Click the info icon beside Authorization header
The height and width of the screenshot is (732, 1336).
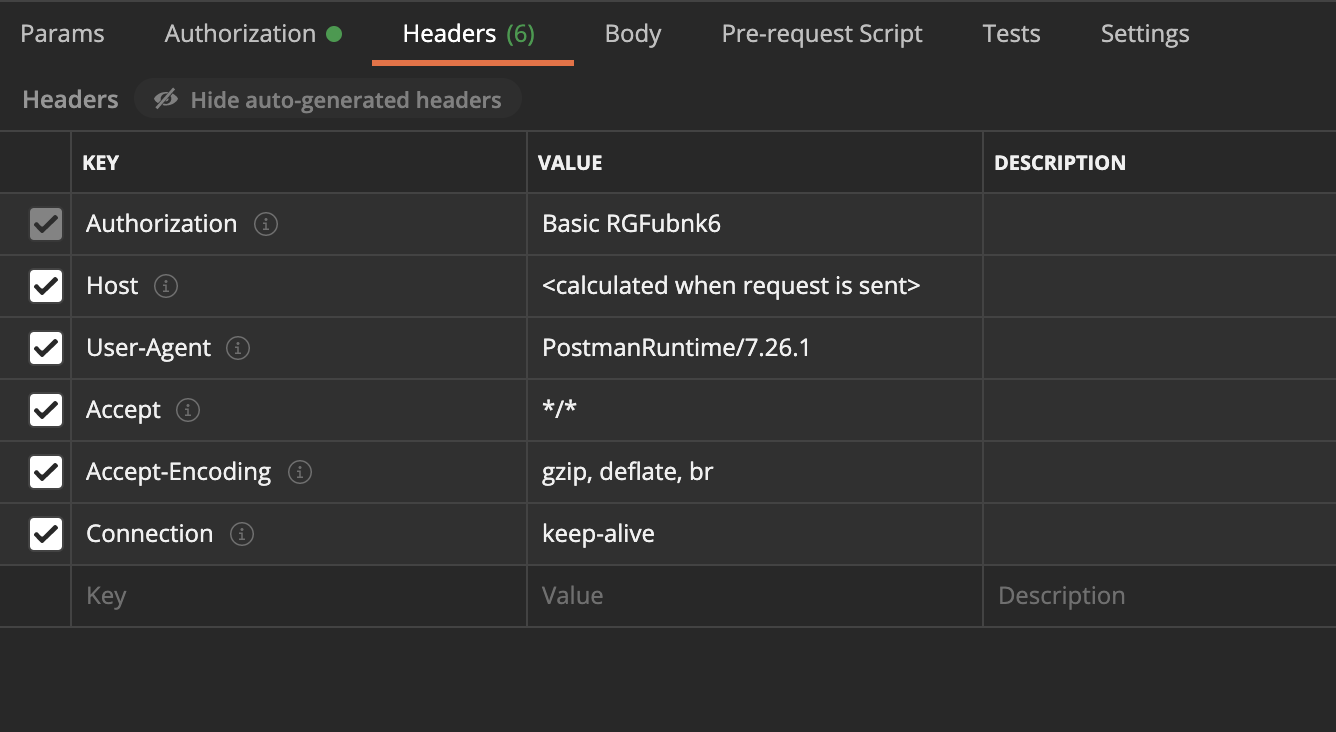click(265, 224)
